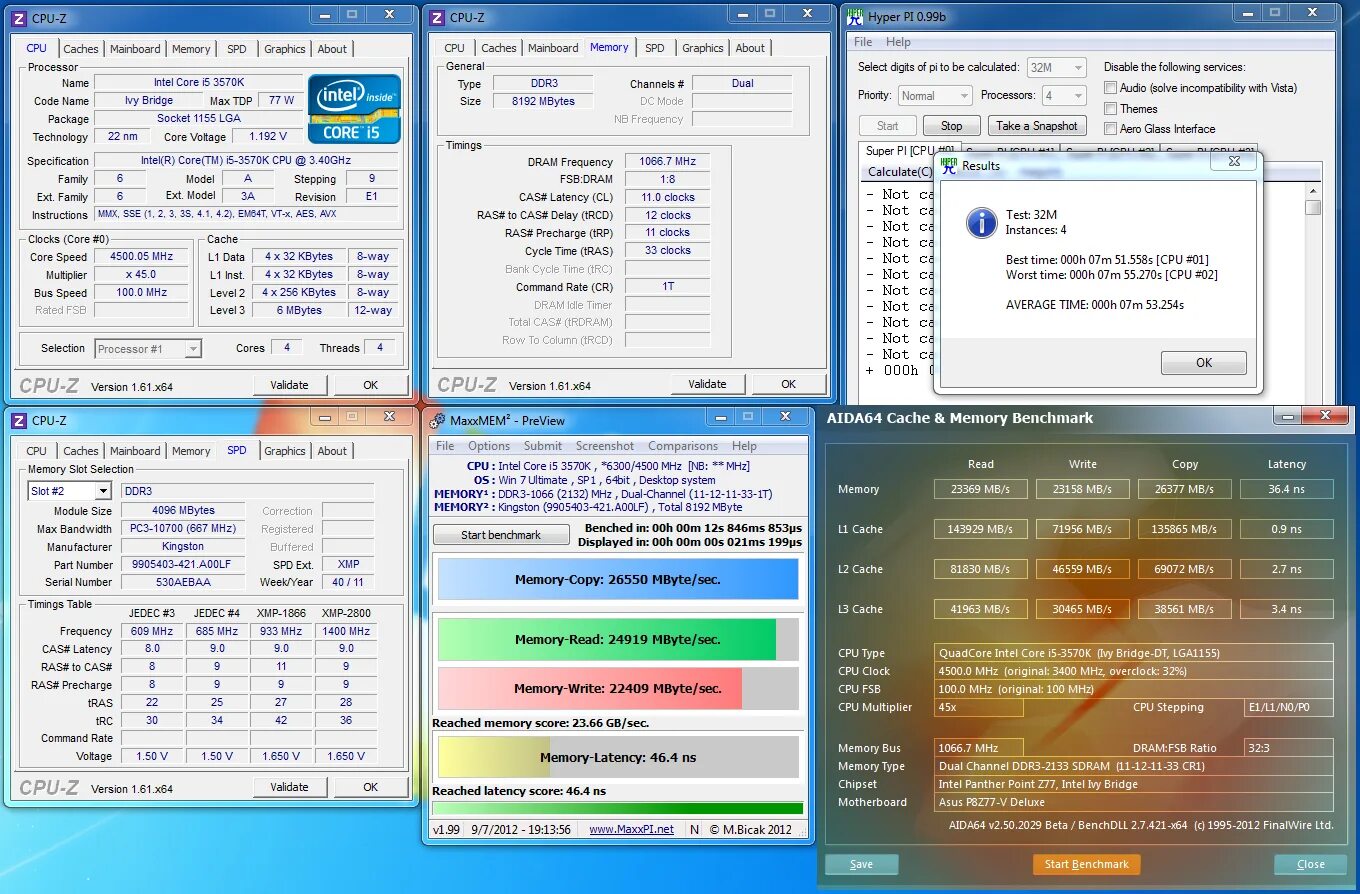Click the Intel Core i5 logo badge
The height and width of the screenshot is (894, 1360).
click(x=355, y=109)
